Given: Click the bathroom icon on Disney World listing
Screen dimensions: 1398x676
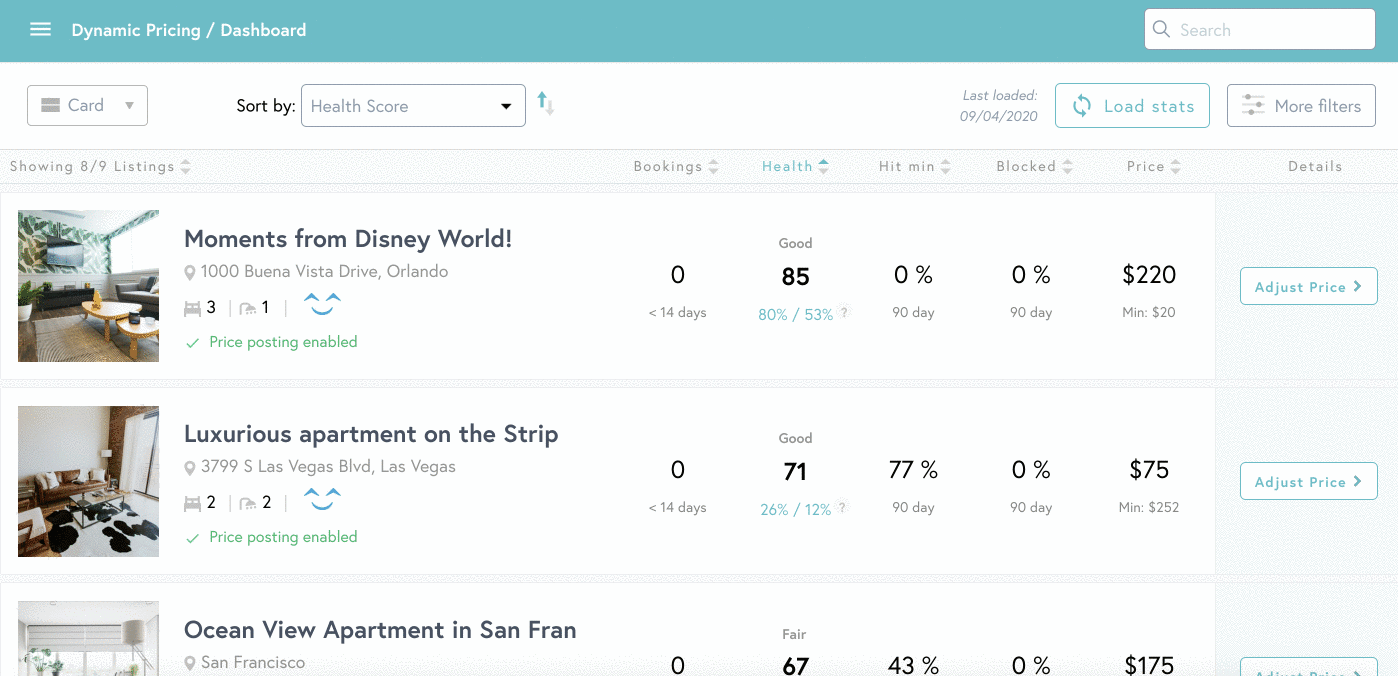Looking at the screenshot, I should tap(248, 309).
